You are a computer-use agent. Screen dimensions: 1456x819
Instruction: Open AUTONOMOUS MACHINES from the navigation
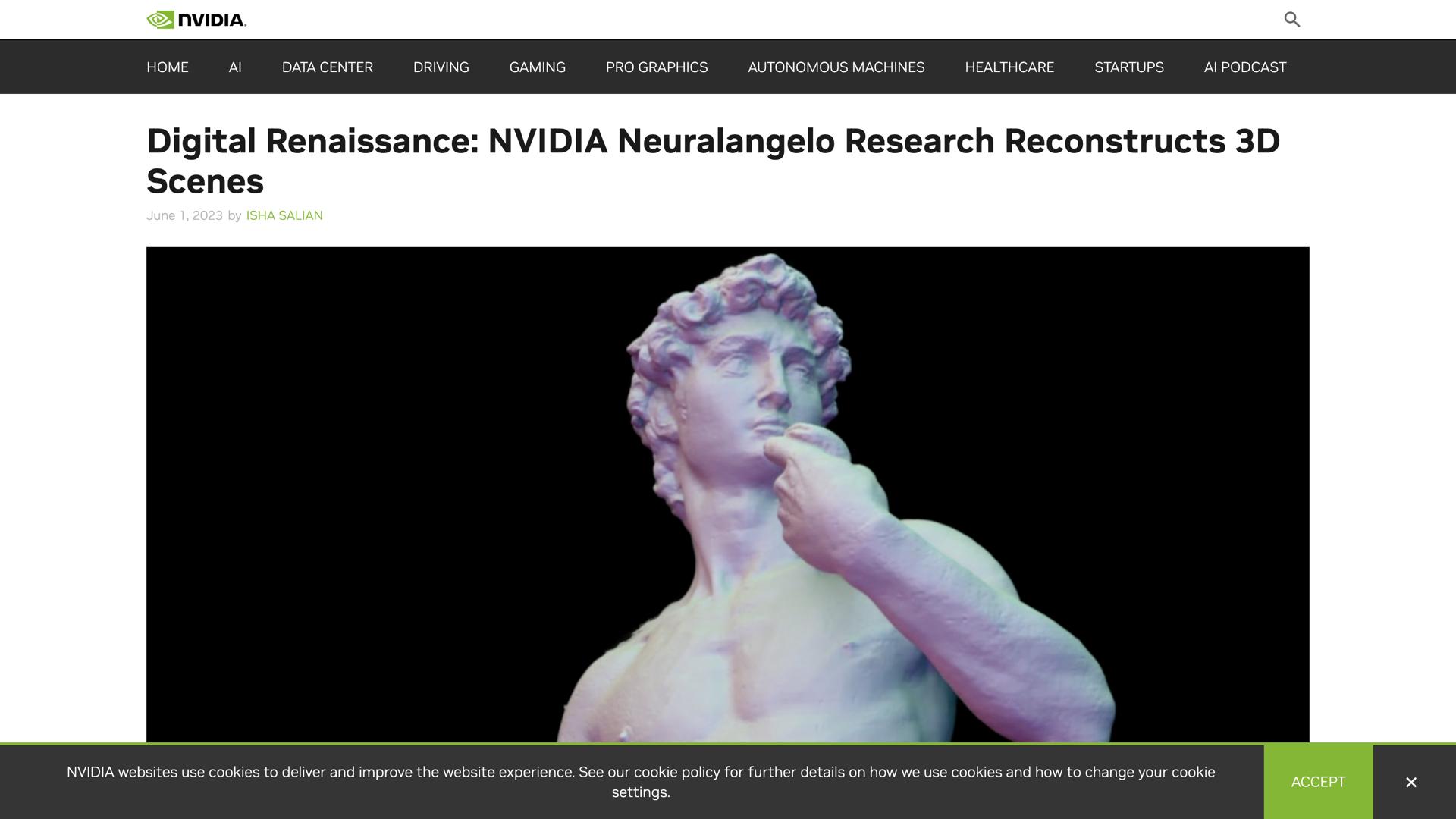[x=835, y=67]
